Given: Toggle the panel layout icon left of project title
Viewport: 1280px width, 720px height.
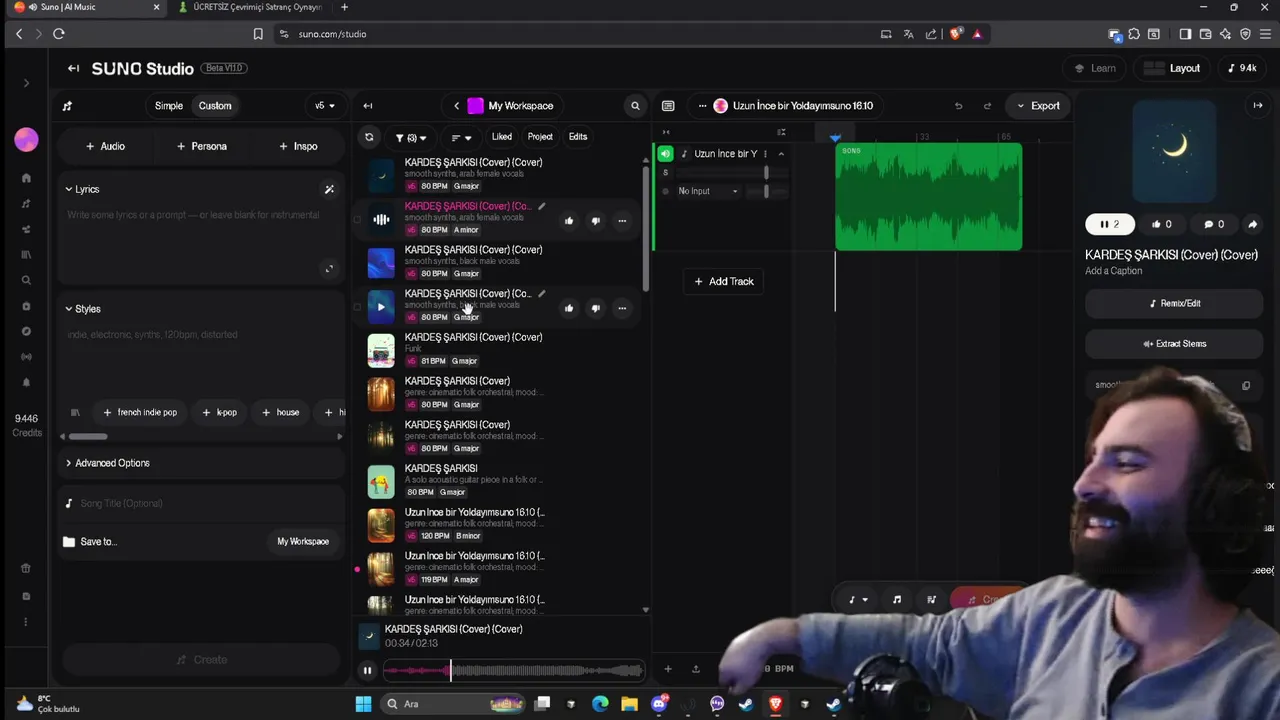Looking at the screenshot, I should click(668, 105).
